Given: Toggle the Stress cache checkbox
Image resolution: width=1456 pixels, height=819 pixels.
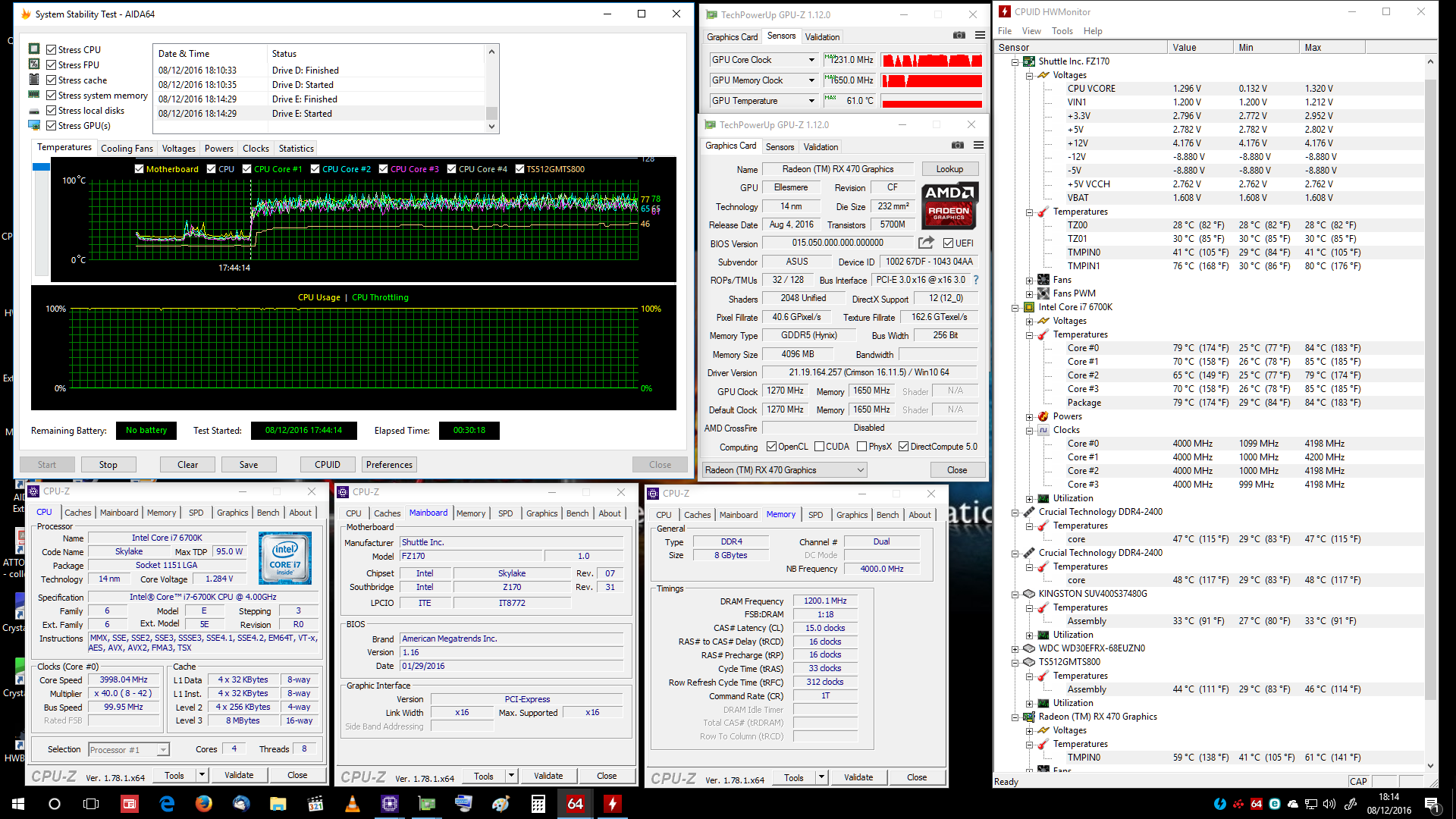Looking at the screenshot, I should [52, 80].
